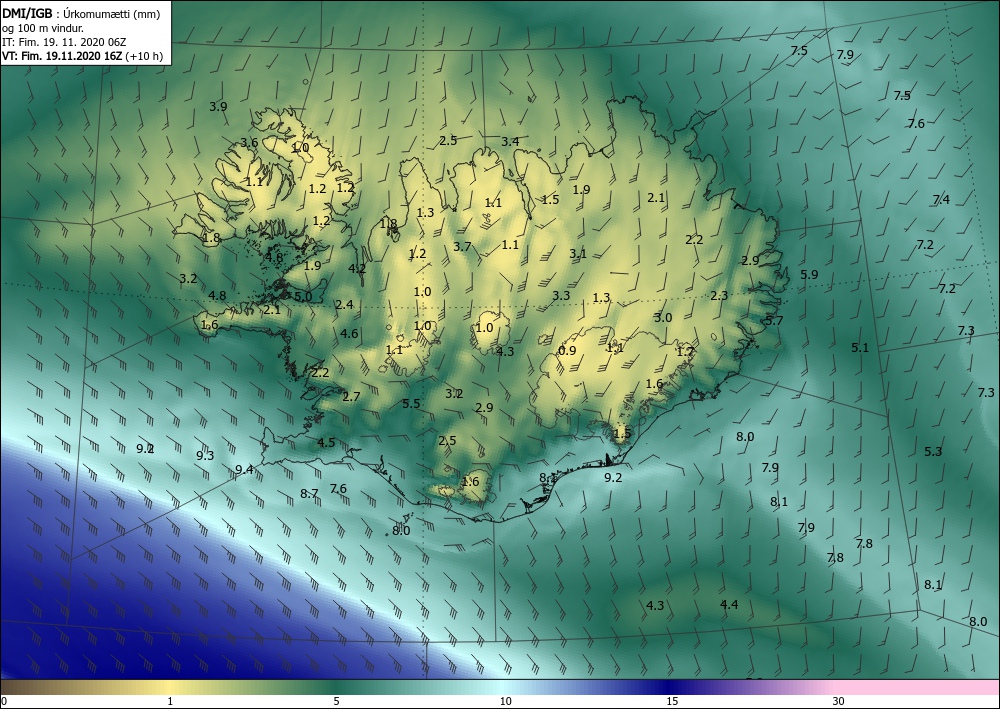Select the 4.5 value on Reykjanes peninsula
The width and height of the screenshot is (1000, 709).
[326, 442]
